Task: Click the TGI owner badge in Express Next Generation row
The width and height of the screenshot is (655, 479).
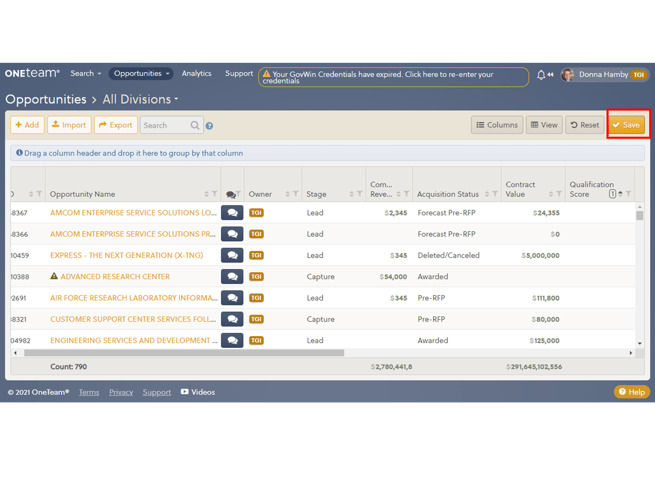Action: tap(256, 255)
